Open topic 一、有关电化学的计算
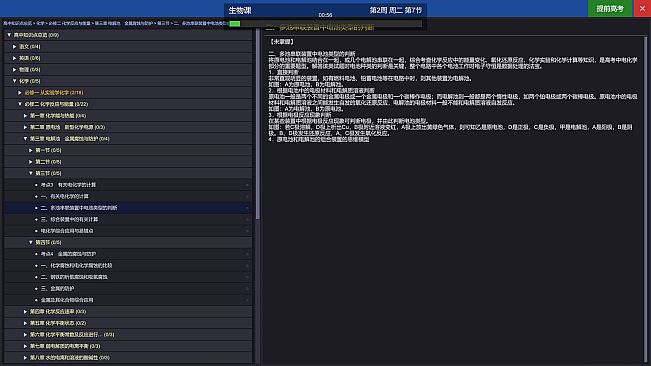The width and height of the screenshot is (651, 366). [128, 196]
